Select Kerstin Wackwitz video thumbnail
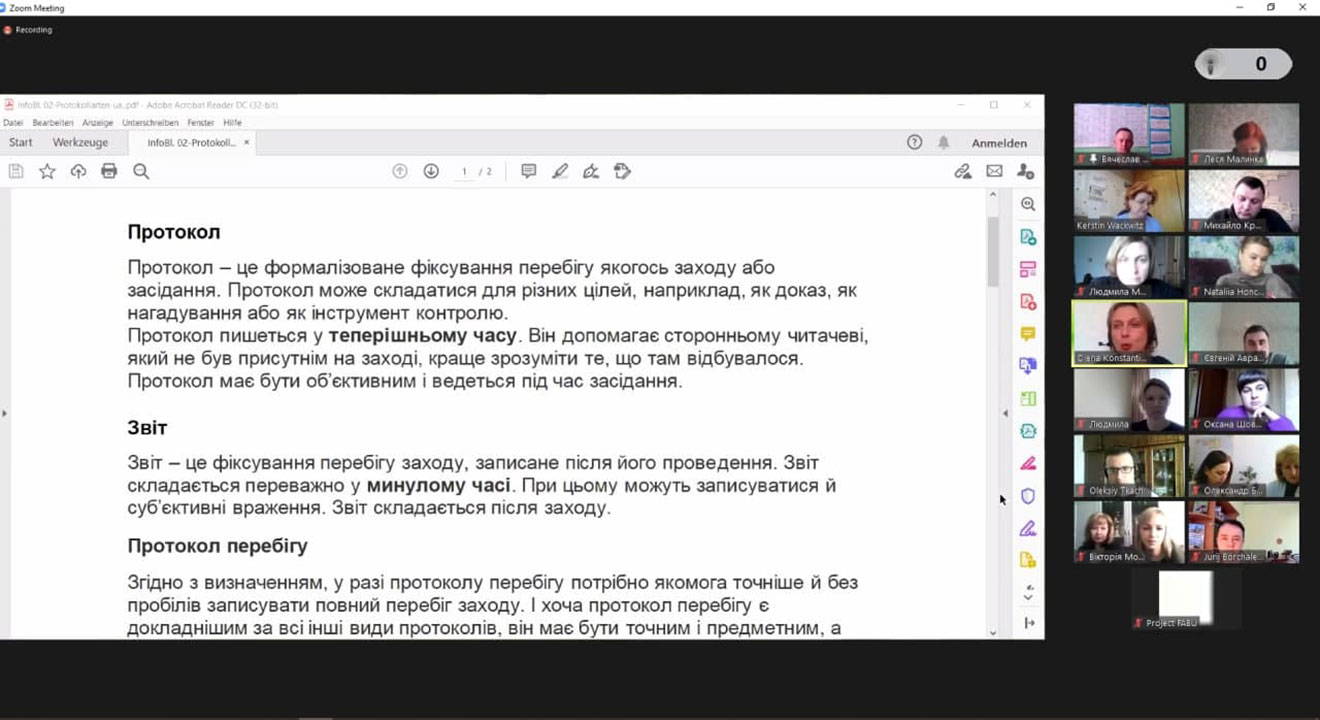Screen dimensions: 1320x720 click(x=1129, y=200)
